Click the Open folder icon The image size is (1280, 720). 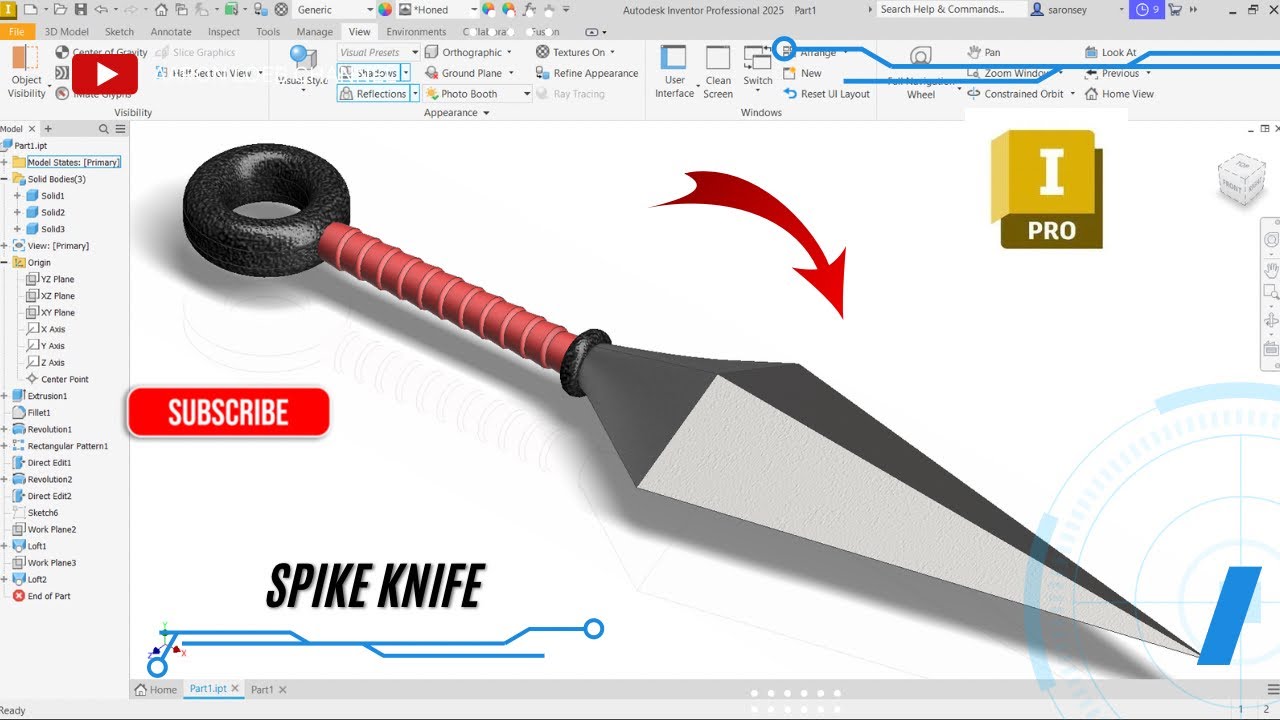click(60, 9)
